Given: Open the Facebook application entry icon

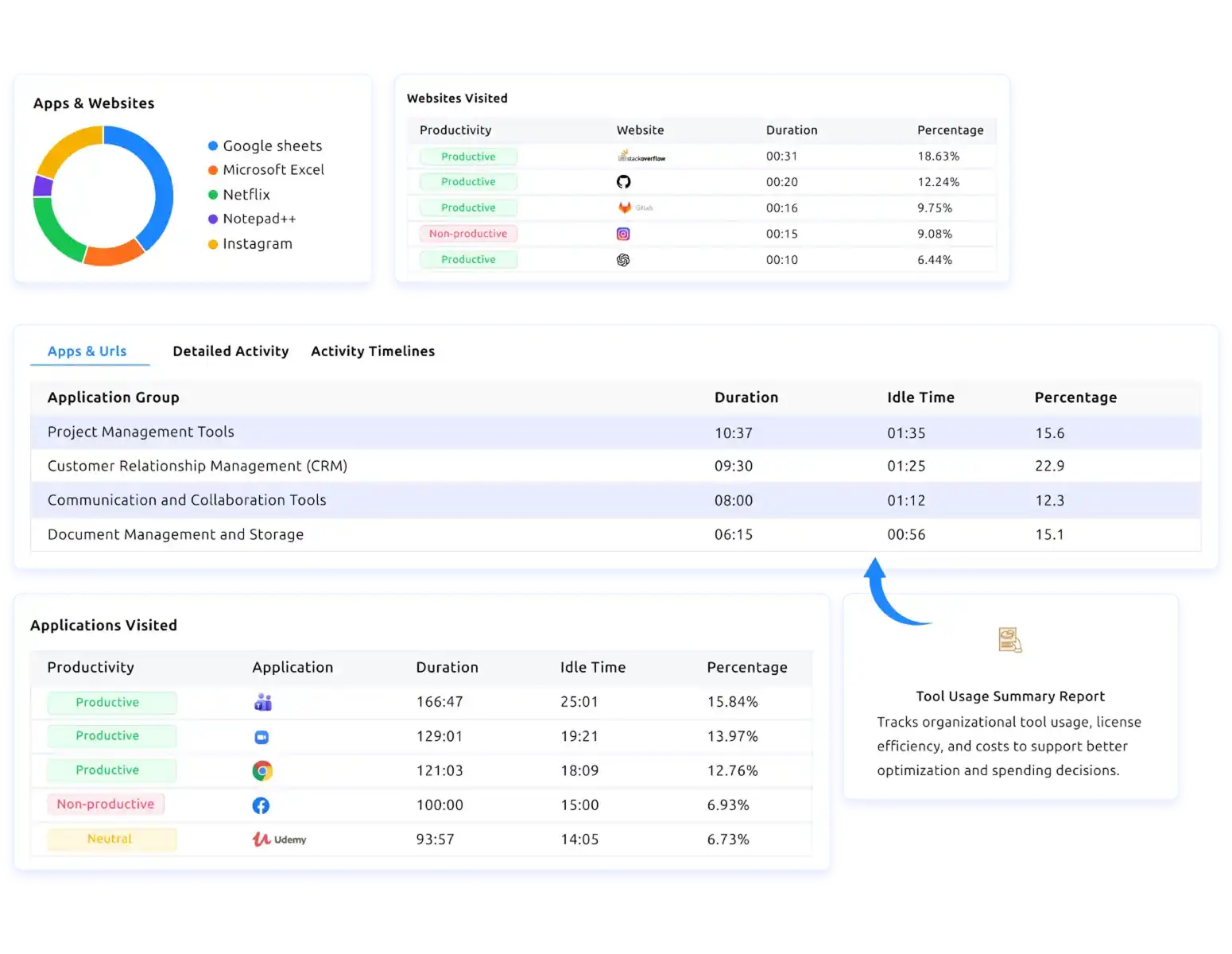Looking at the screenshot, I should tap(261, 805).
